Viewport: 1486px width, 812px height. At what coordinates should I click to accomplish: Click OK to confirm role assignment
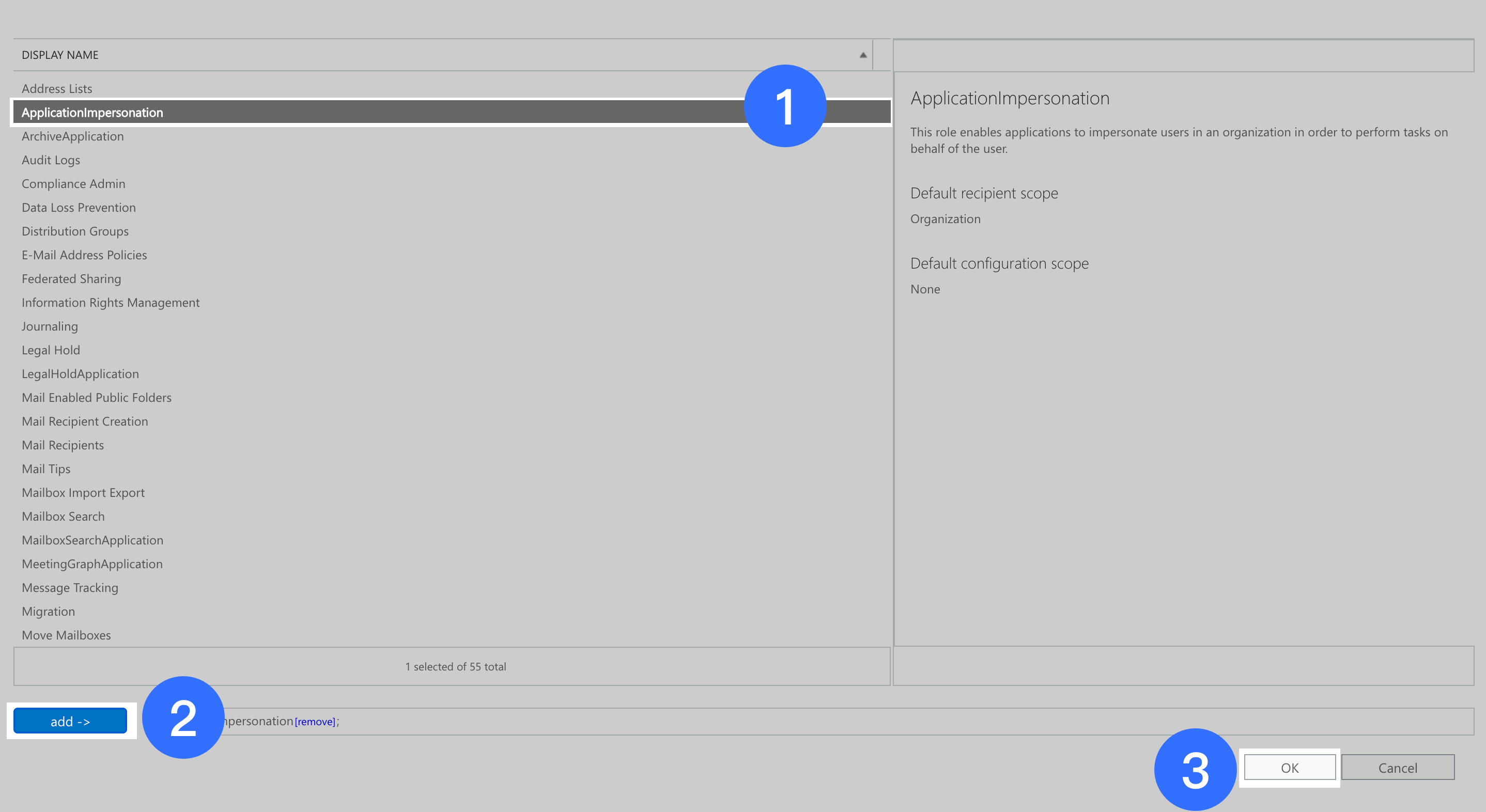(1290, 768)
